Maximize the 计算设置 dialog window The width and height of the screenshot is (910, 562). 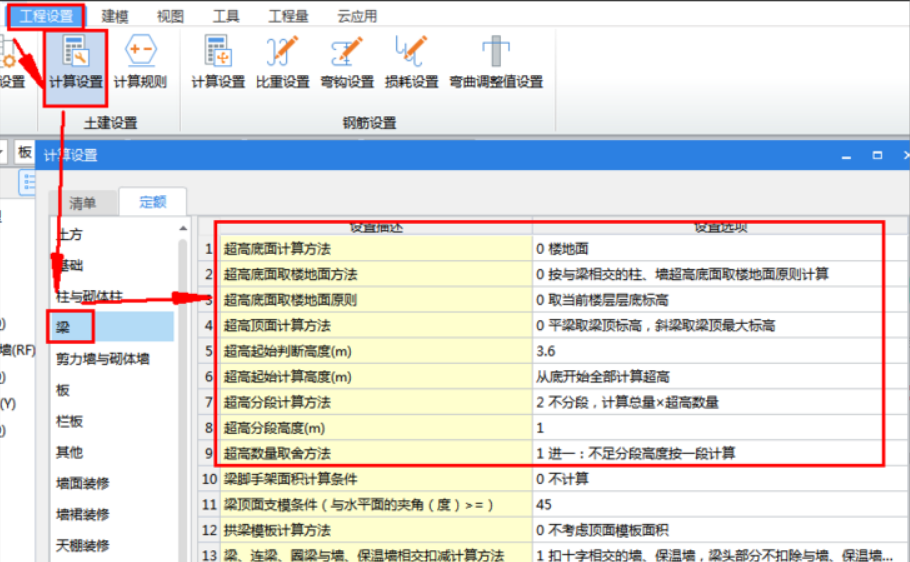pos(877,156)
